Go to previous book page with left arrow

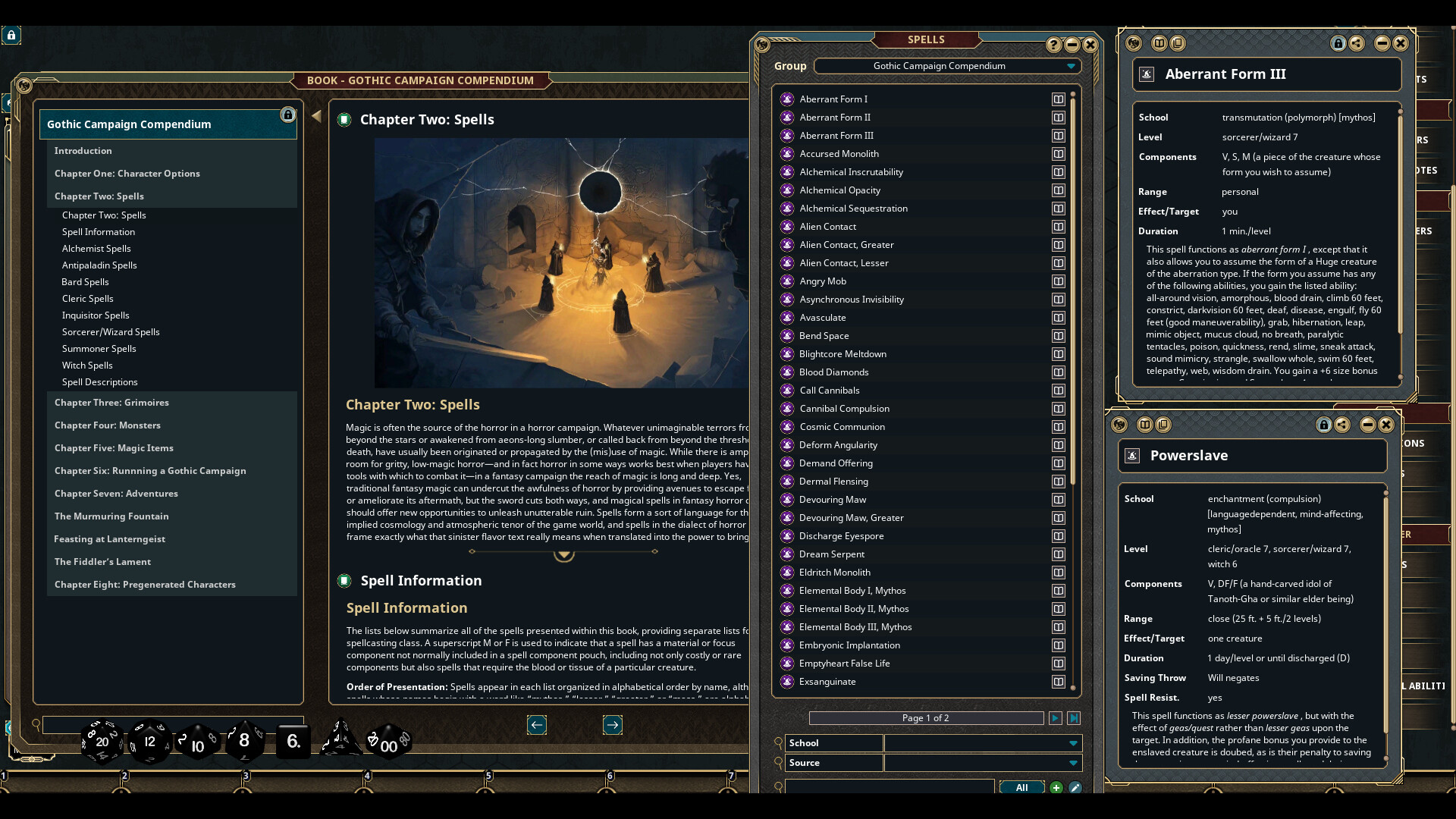click(x=537, y=725)
